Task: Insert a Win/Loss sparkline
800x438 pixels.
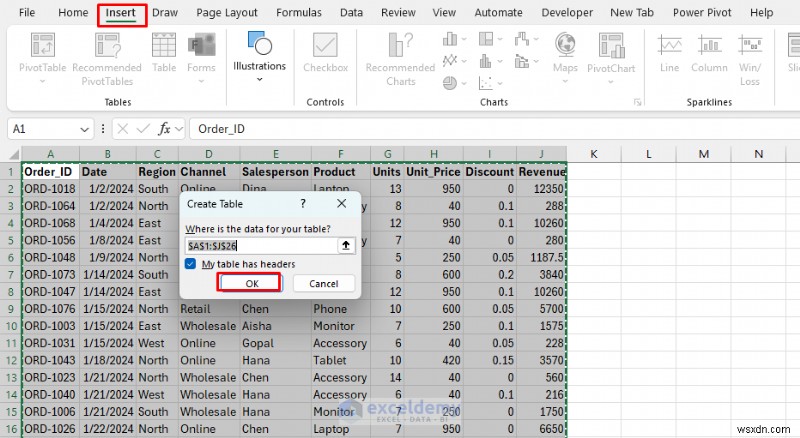Action: 750,59
